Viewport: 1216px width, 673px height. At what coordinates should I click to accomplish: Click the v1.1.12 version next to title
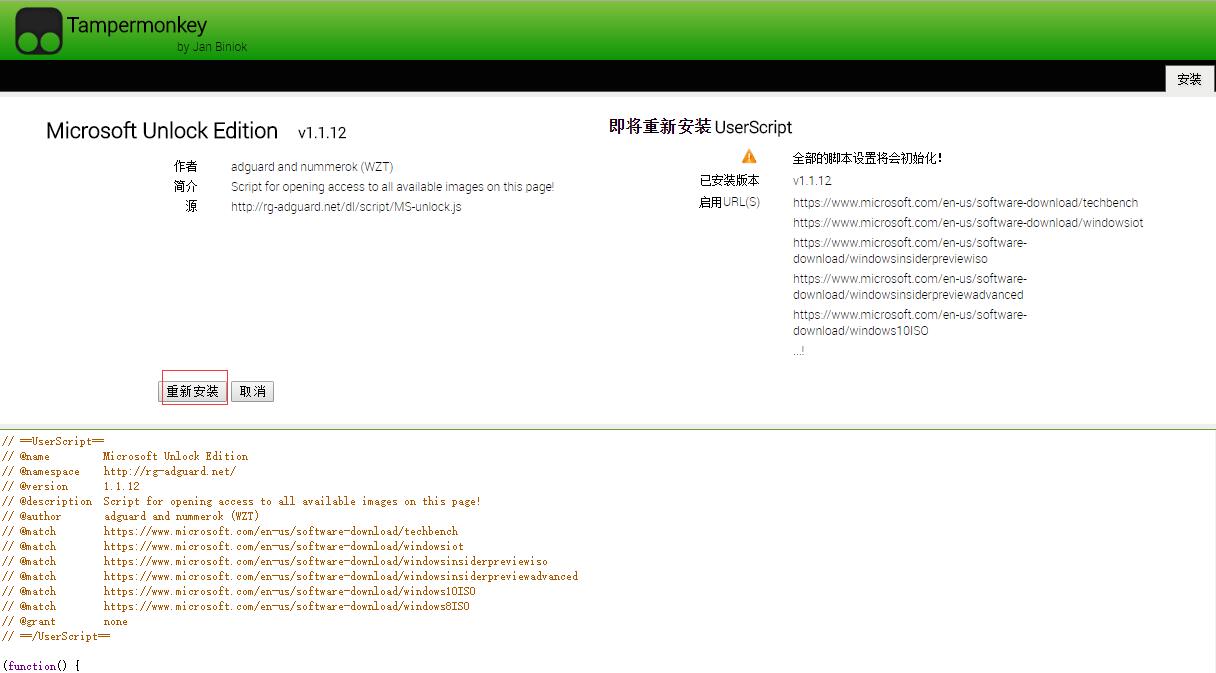coord(322,133)
